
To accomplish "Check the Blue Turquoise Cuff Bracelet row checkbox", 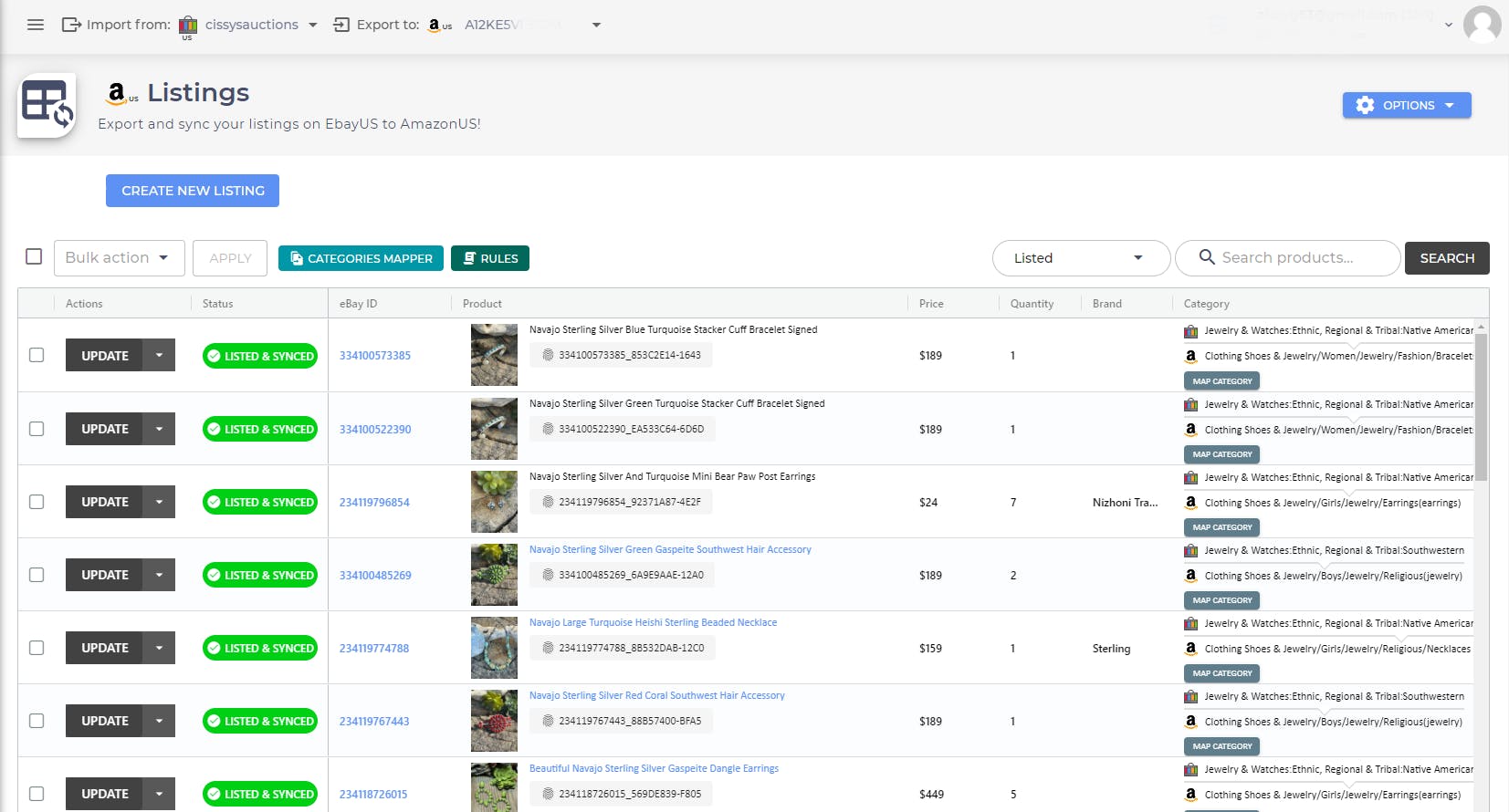I will pos(37,355).
